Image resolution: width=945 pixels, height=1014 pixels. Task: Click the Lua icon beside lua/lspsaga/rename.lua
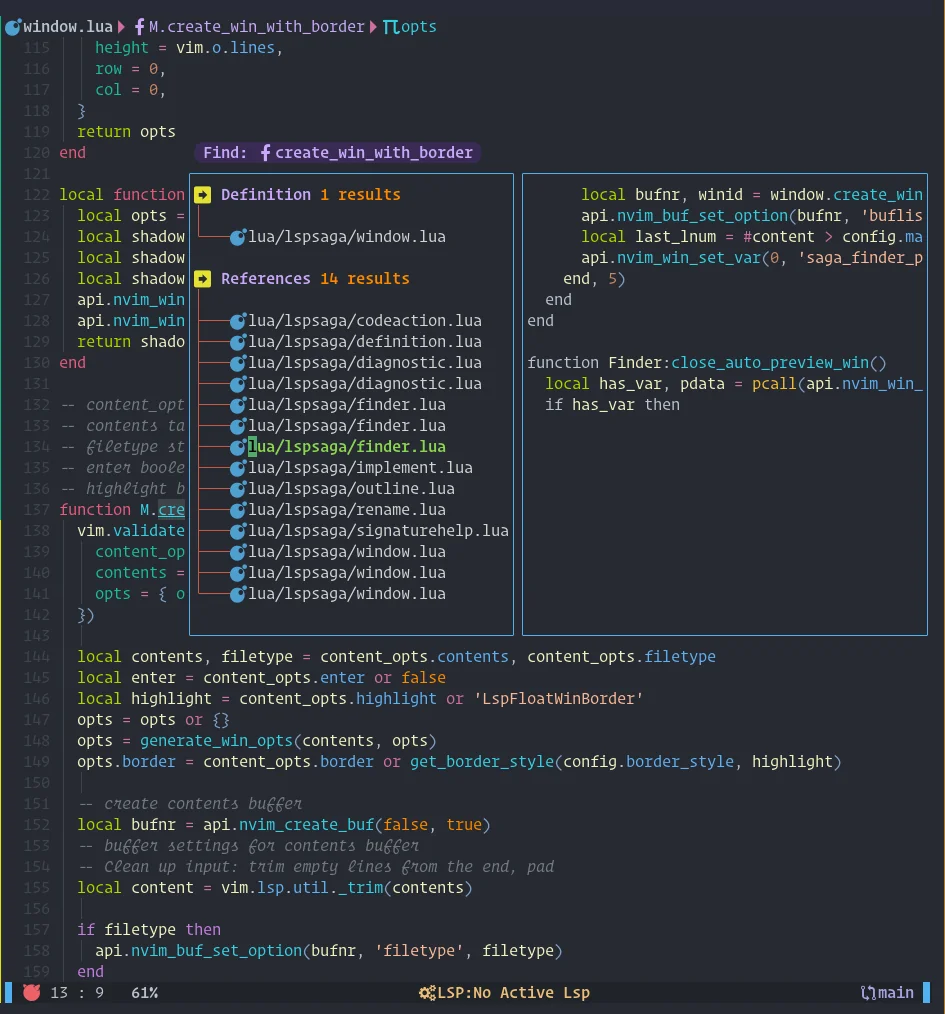pos(237,509)
